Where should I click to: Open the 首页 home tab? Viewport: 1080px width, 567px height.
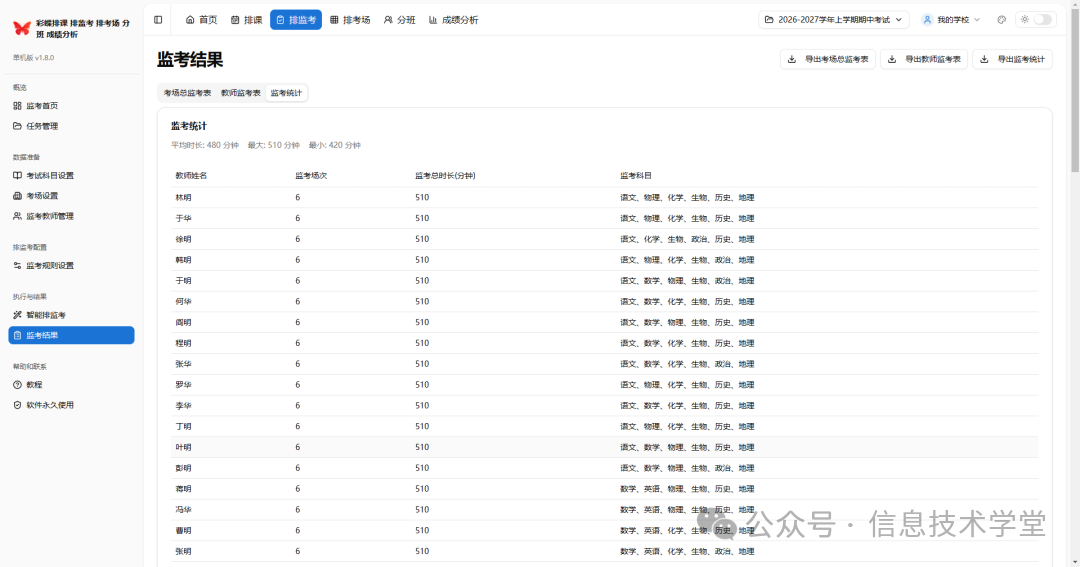201,20
